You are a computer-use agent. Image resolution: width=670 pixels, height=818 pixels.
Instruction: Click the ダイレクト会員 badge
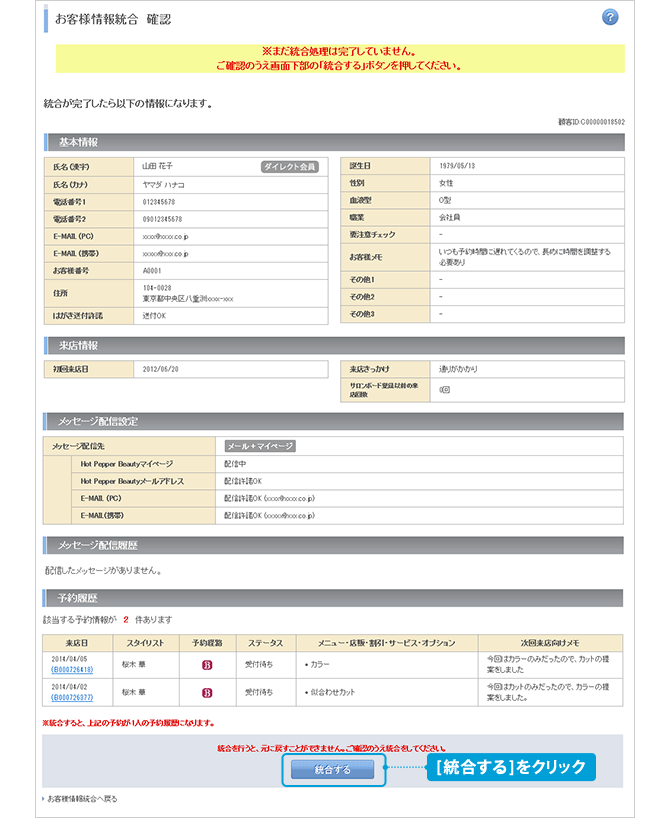(x=289, y=167)
